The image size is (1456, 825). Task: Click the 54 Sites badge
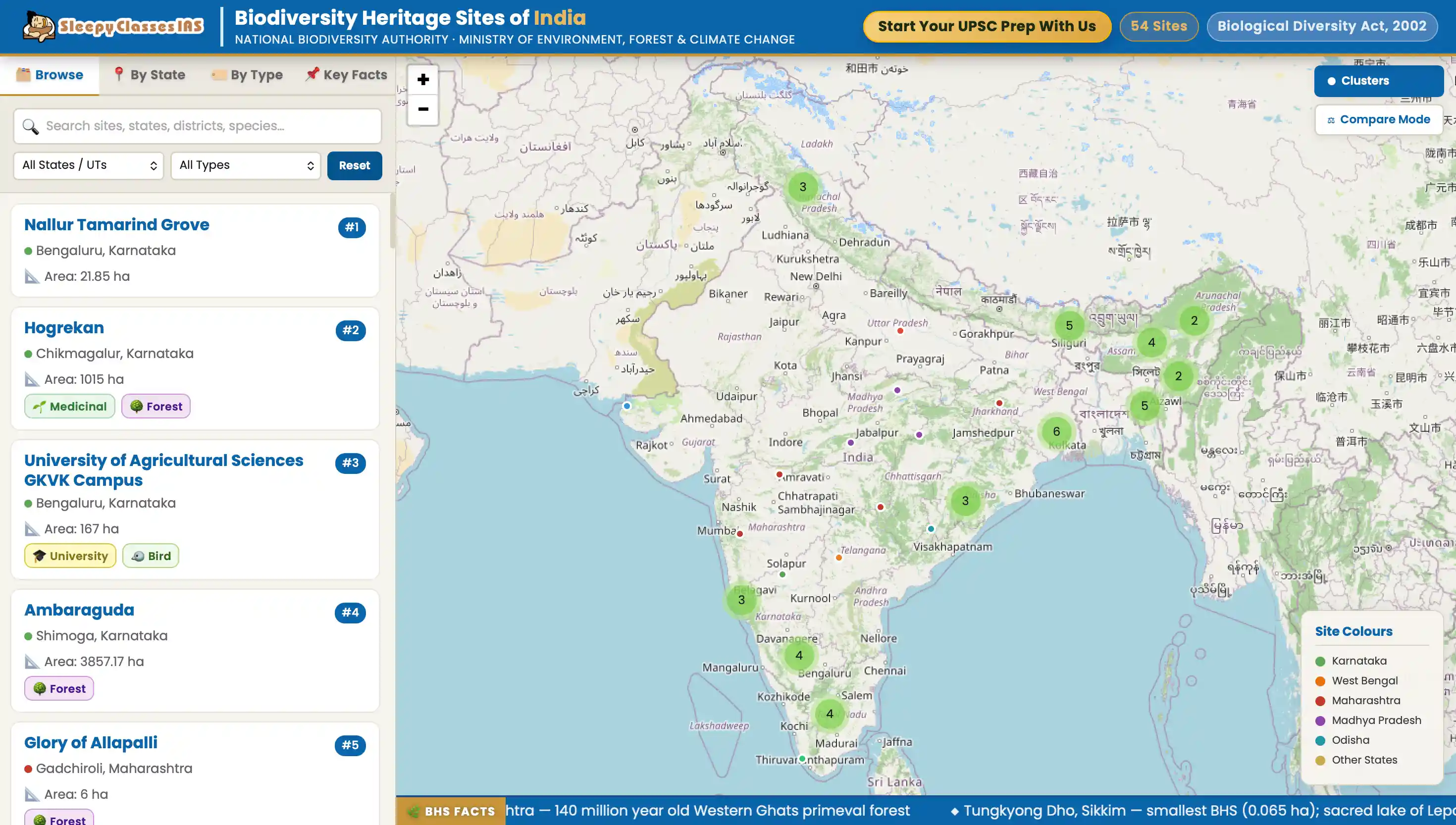coord(1158,26)
